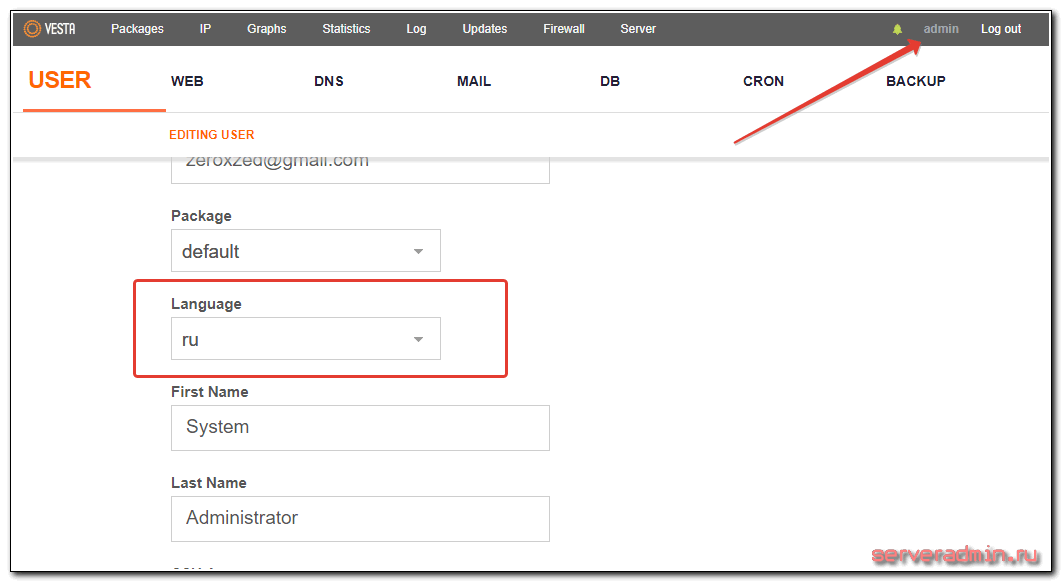This screenshot has height=583, width=1063.
Task: Click the Vesta logo
Action: click(49, 28)
